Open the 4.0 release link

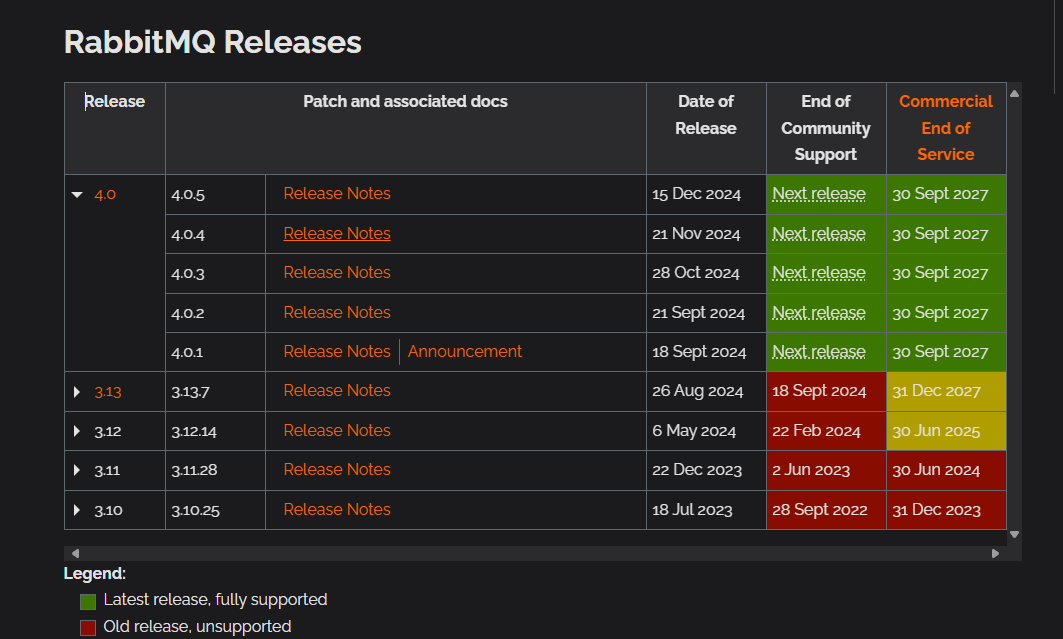coord(105,194)
